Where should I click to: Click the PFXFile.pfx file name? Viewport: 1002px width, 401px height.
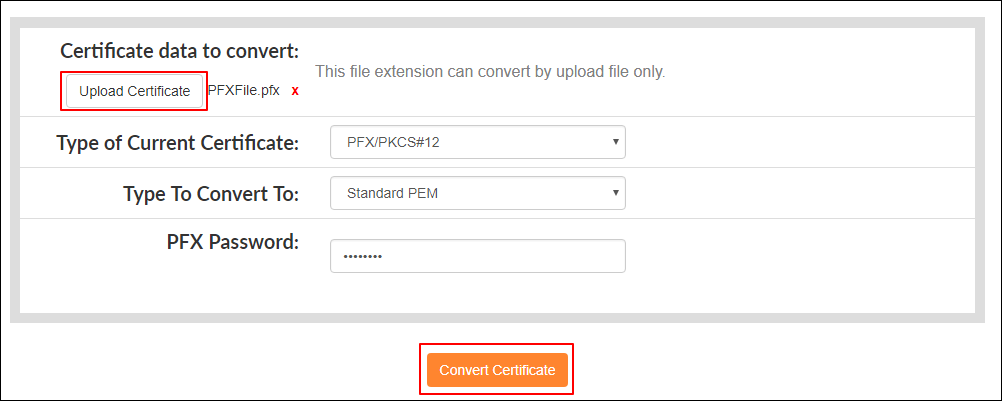pyautogui.click(x=243, y=90)
